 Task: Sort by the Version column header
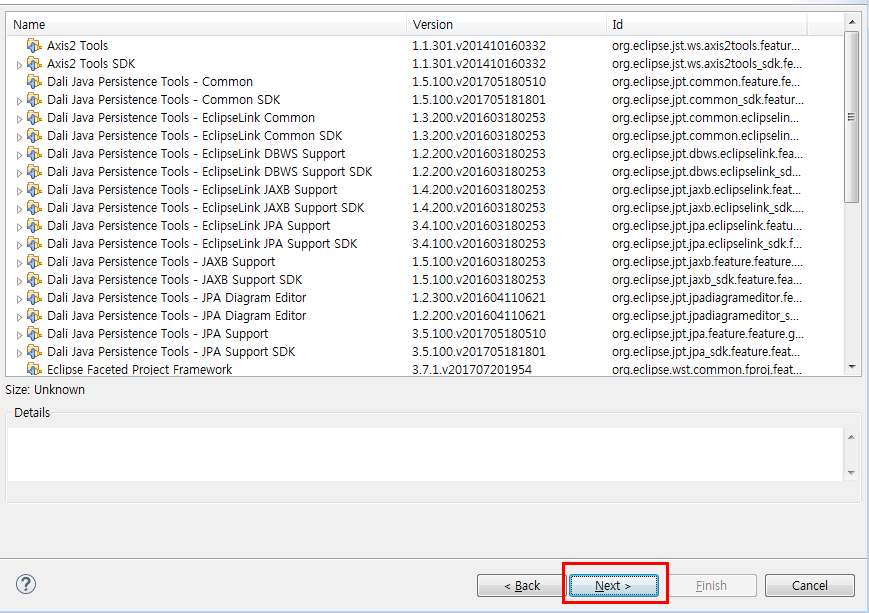[507, 24]
